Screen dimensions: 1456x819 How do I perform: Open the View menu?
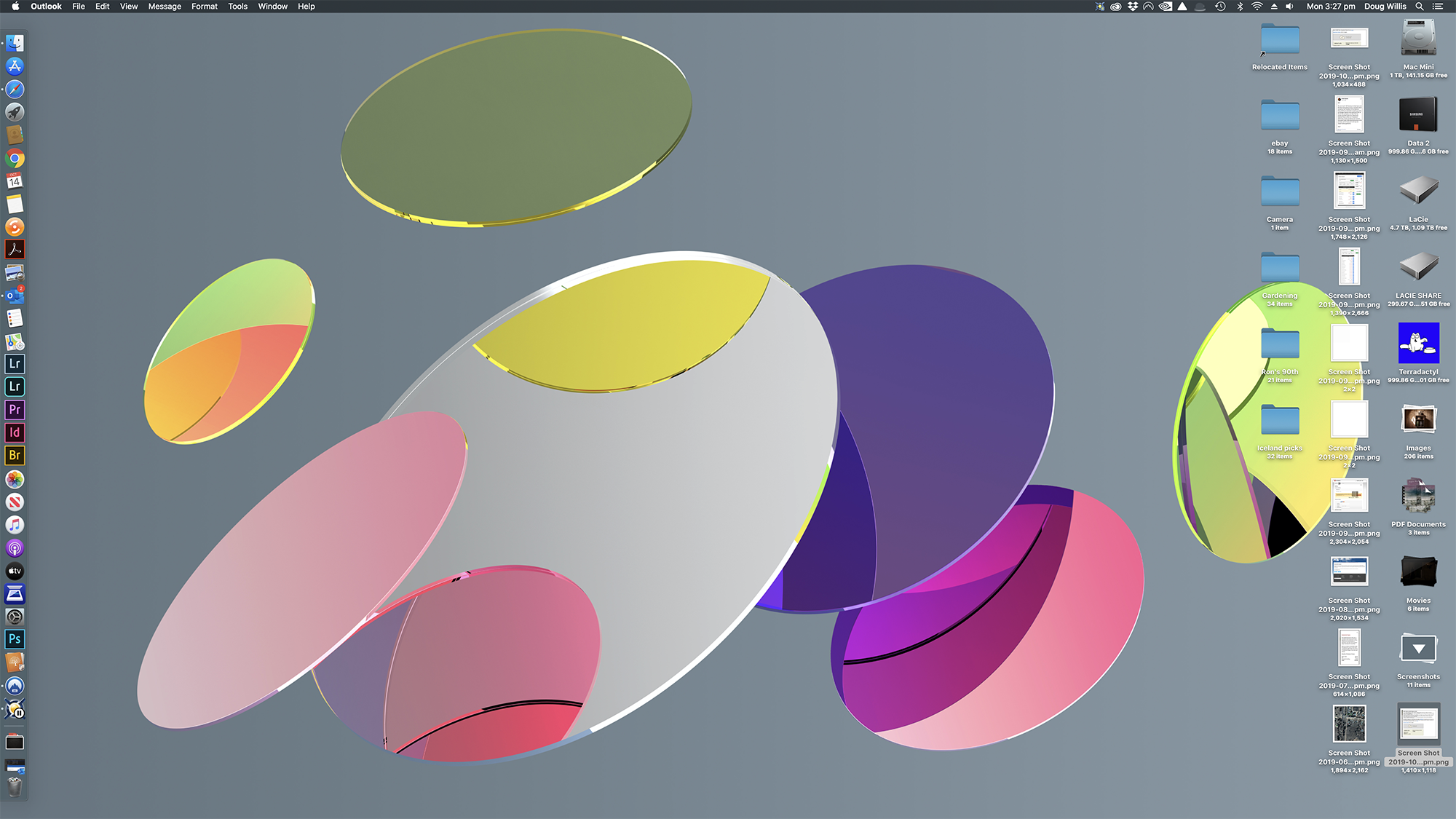click(129, 7)
